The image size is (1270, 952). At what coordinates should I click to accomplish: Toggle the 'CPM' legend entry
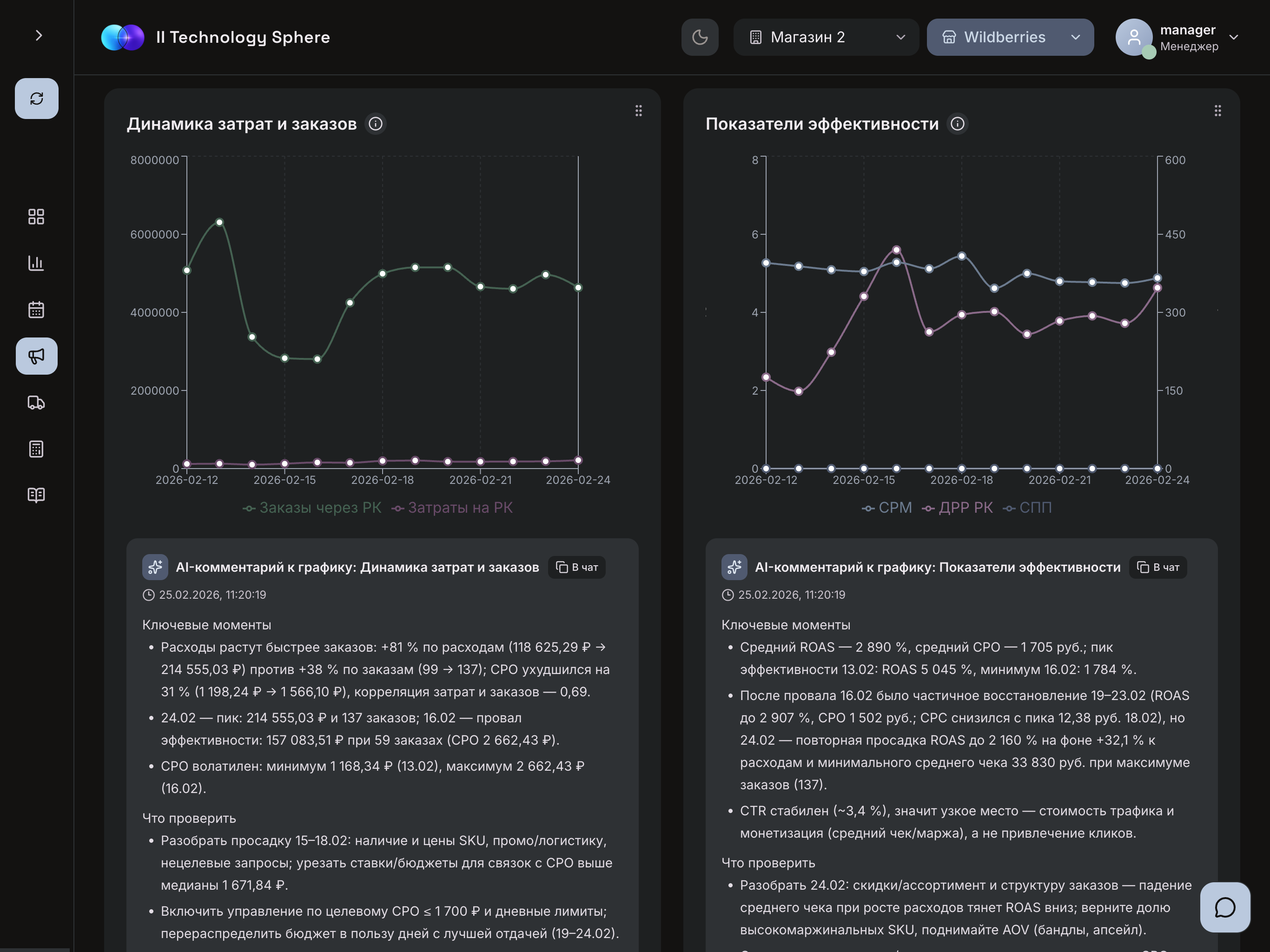point(887,508)
